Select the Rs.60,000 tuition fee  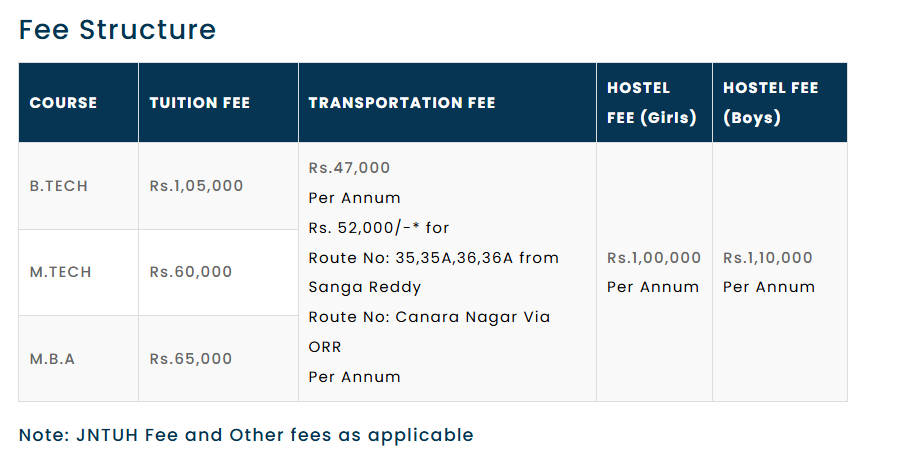point(190,272)
